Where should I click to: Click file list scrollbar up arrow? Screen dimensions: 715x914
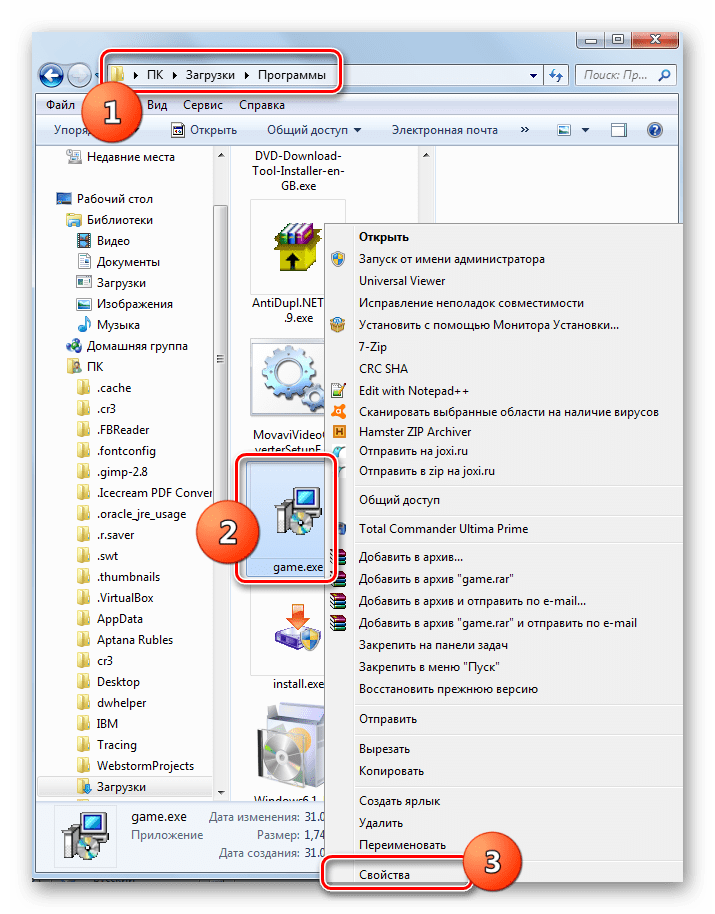tap(426, 155)
